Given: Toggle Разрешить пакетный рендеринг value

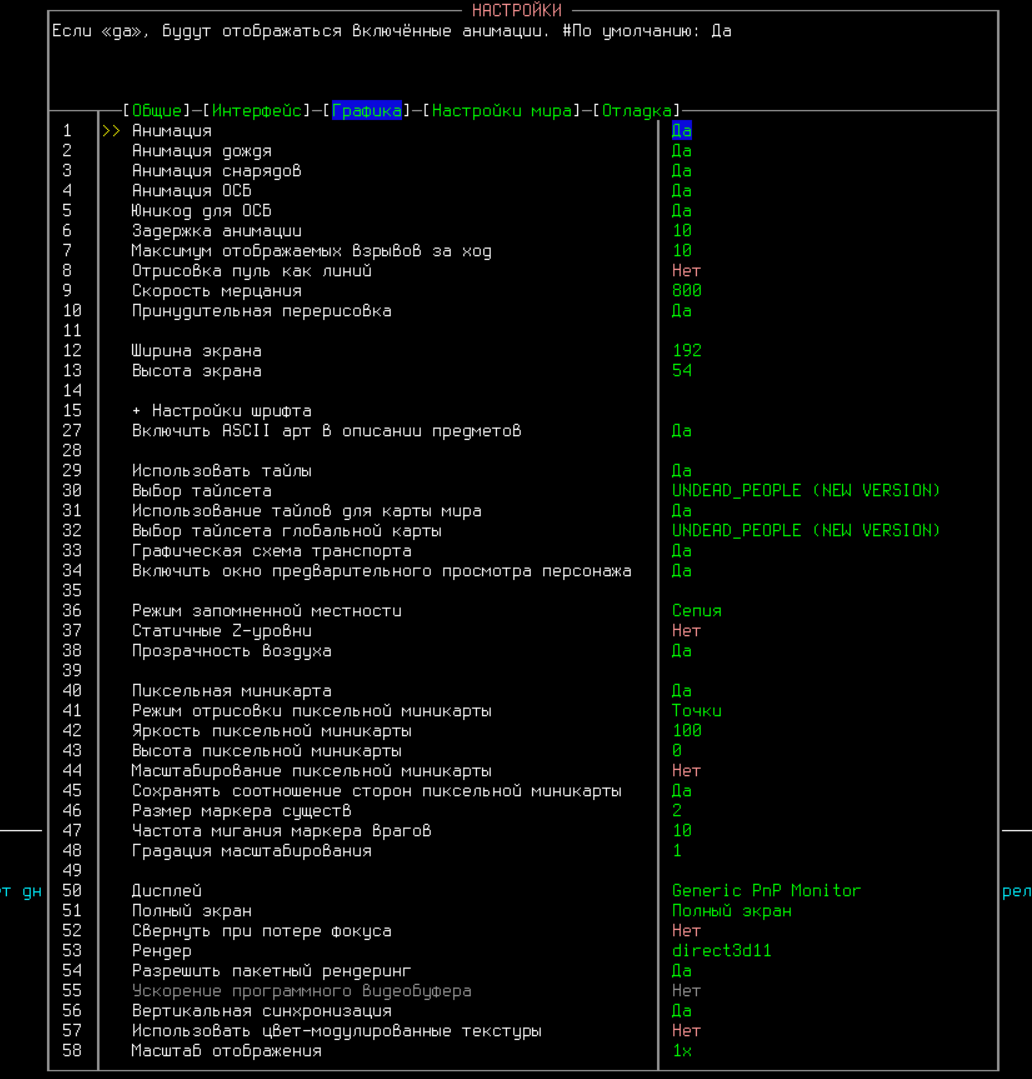Looking at the screenshot, I should [682, 970].
